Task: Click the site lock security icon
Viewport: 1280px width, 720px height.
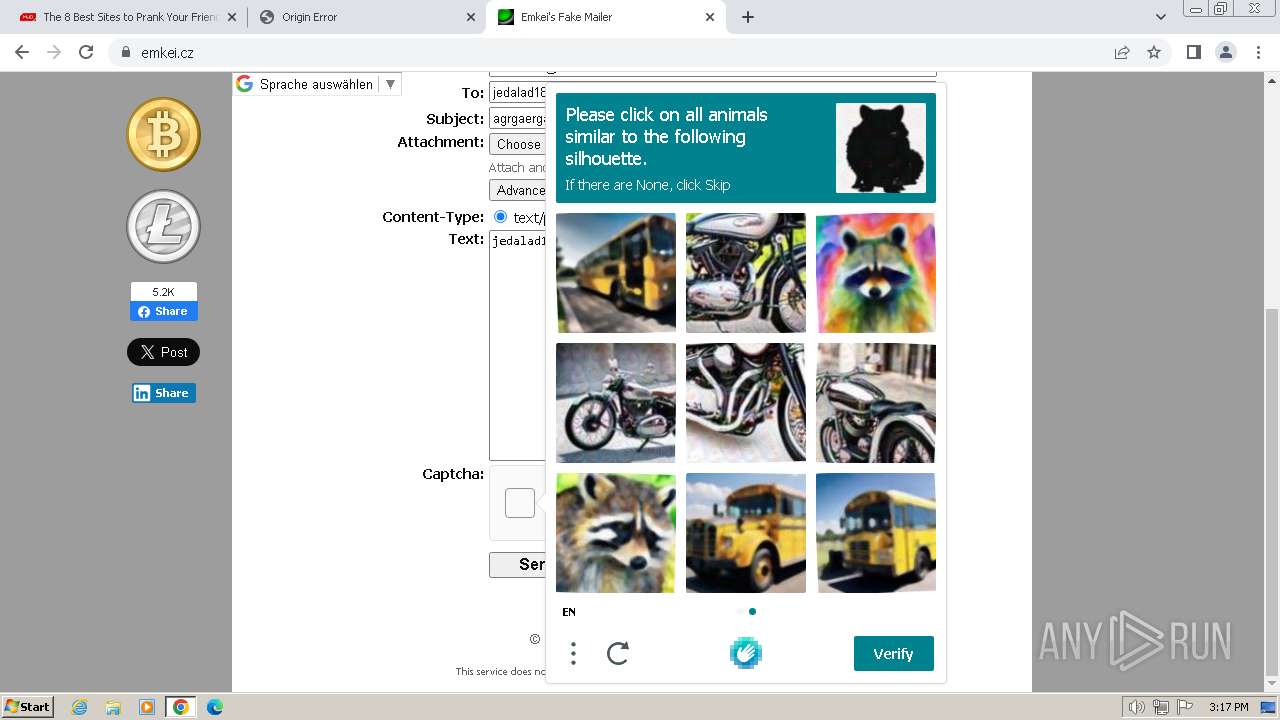Action: [125, 53]
